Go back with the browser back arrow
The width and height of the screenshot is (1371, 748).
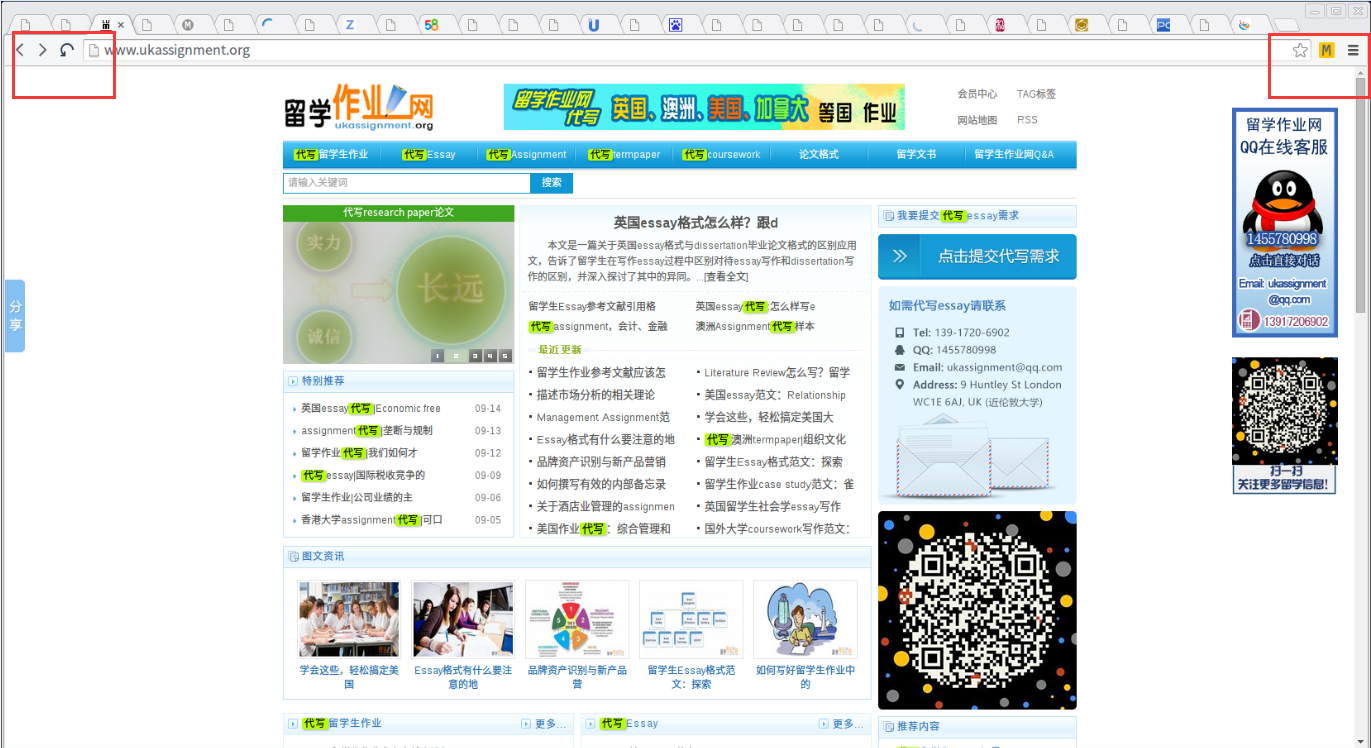pyautogui.click(x=20, y=50)
